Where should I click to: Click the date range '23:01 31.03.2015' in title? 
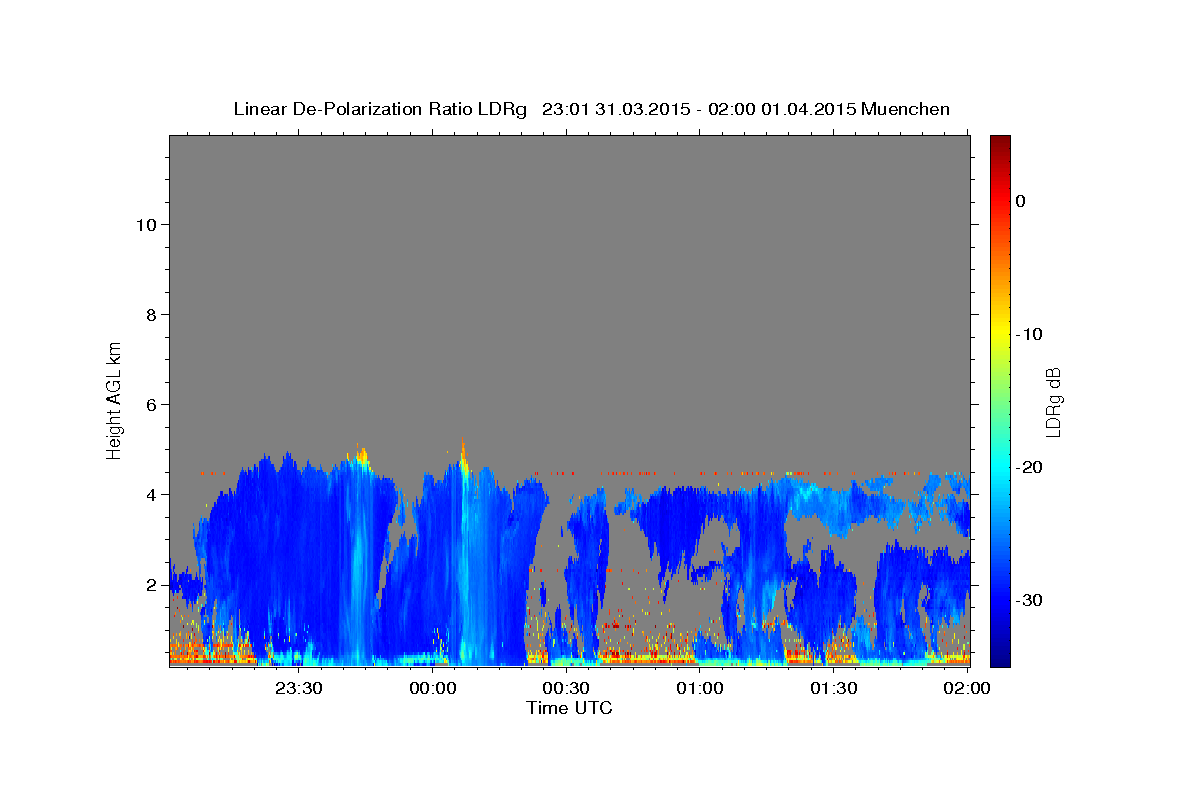tap(616, 109)
